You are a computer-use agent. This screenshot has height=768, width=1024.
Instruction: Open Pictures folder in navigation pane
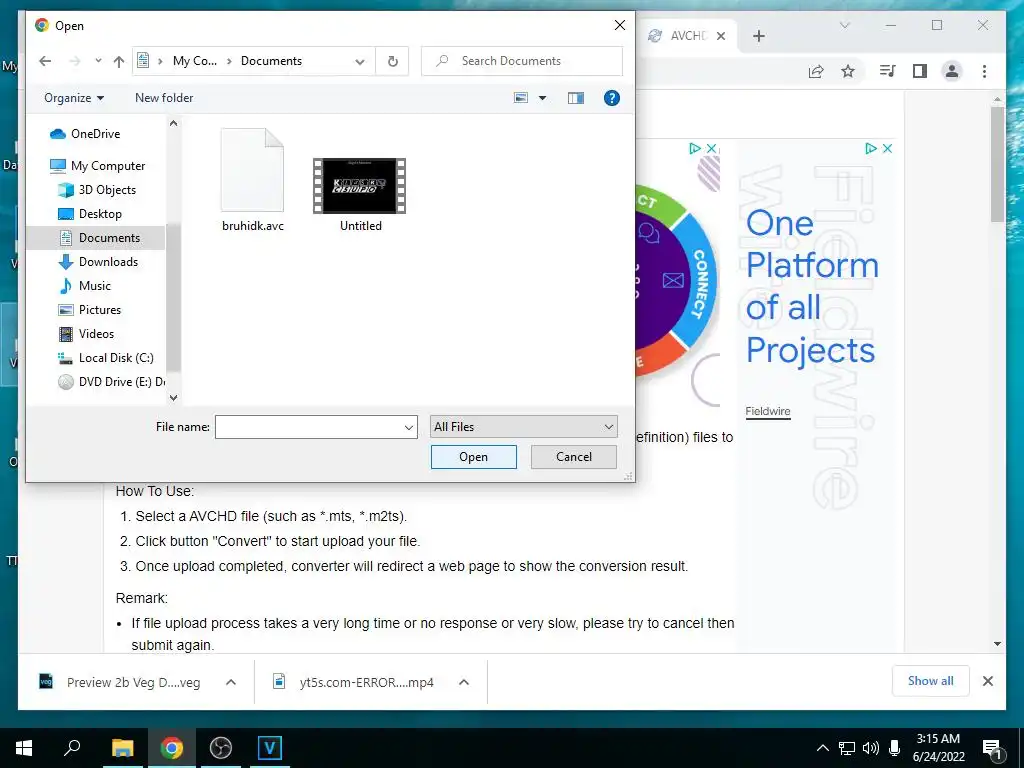tap(100, 310)
